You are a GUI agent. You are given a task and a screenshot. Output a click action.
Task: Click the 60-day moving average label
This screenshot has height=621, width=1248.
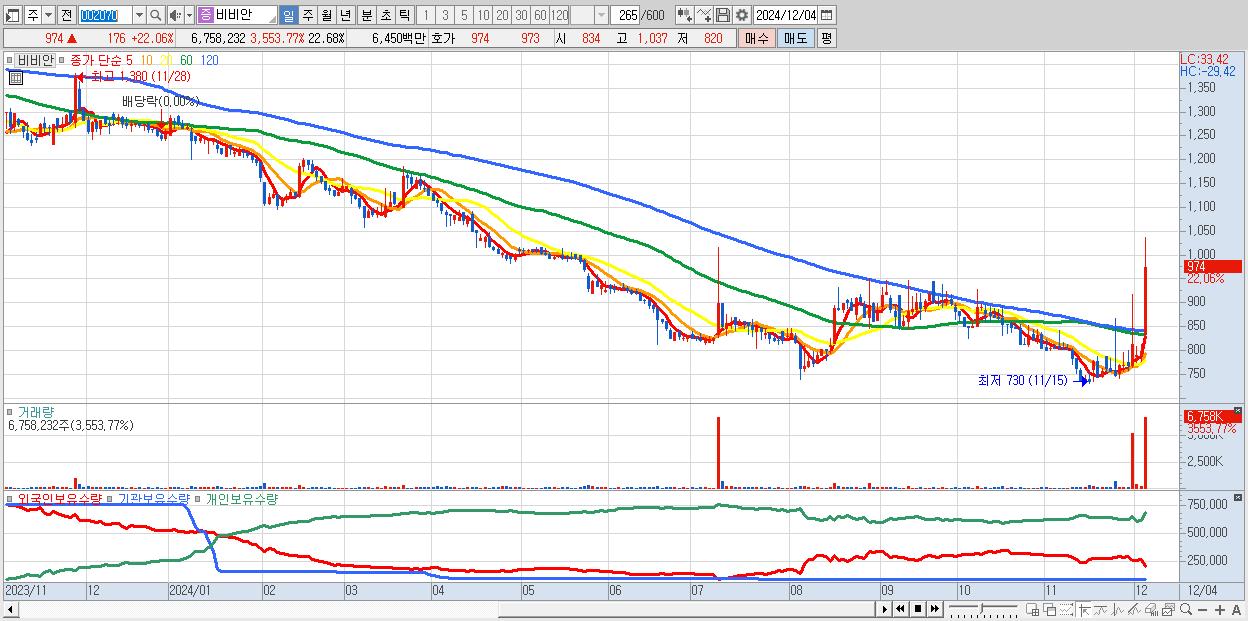tap(186, 60)
